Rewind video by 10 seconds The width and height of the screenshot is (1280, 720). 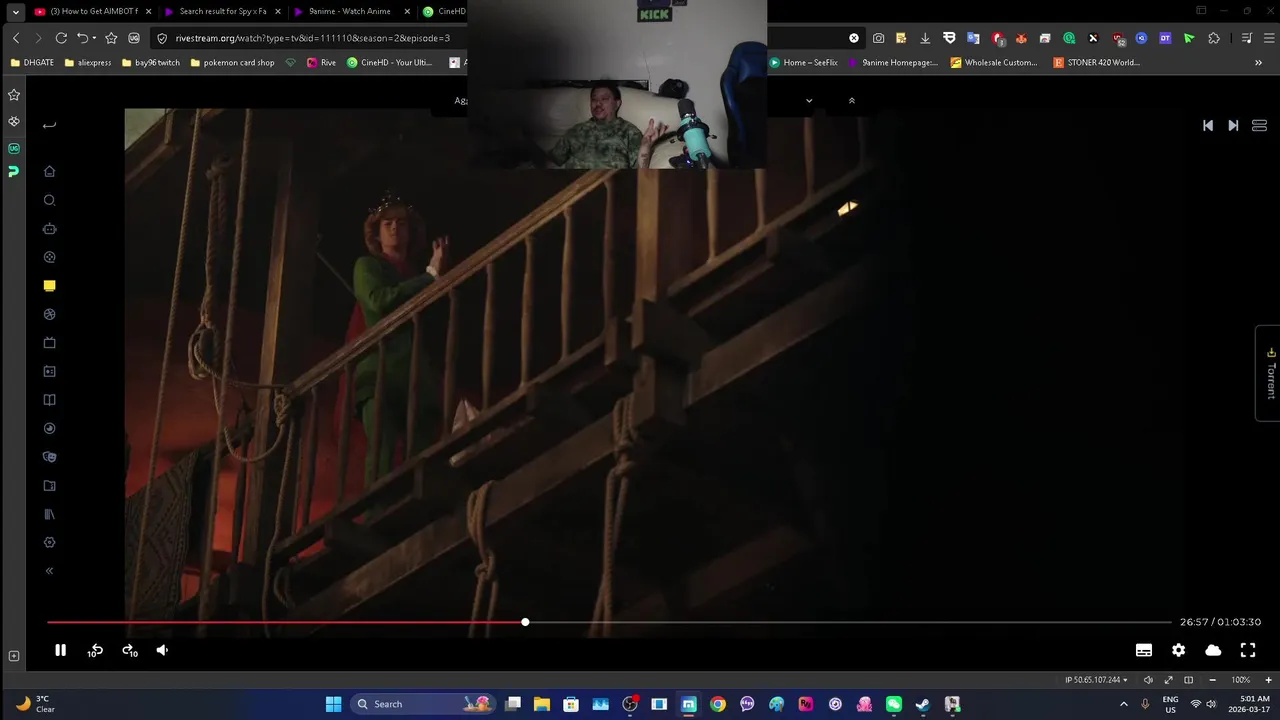95,650
